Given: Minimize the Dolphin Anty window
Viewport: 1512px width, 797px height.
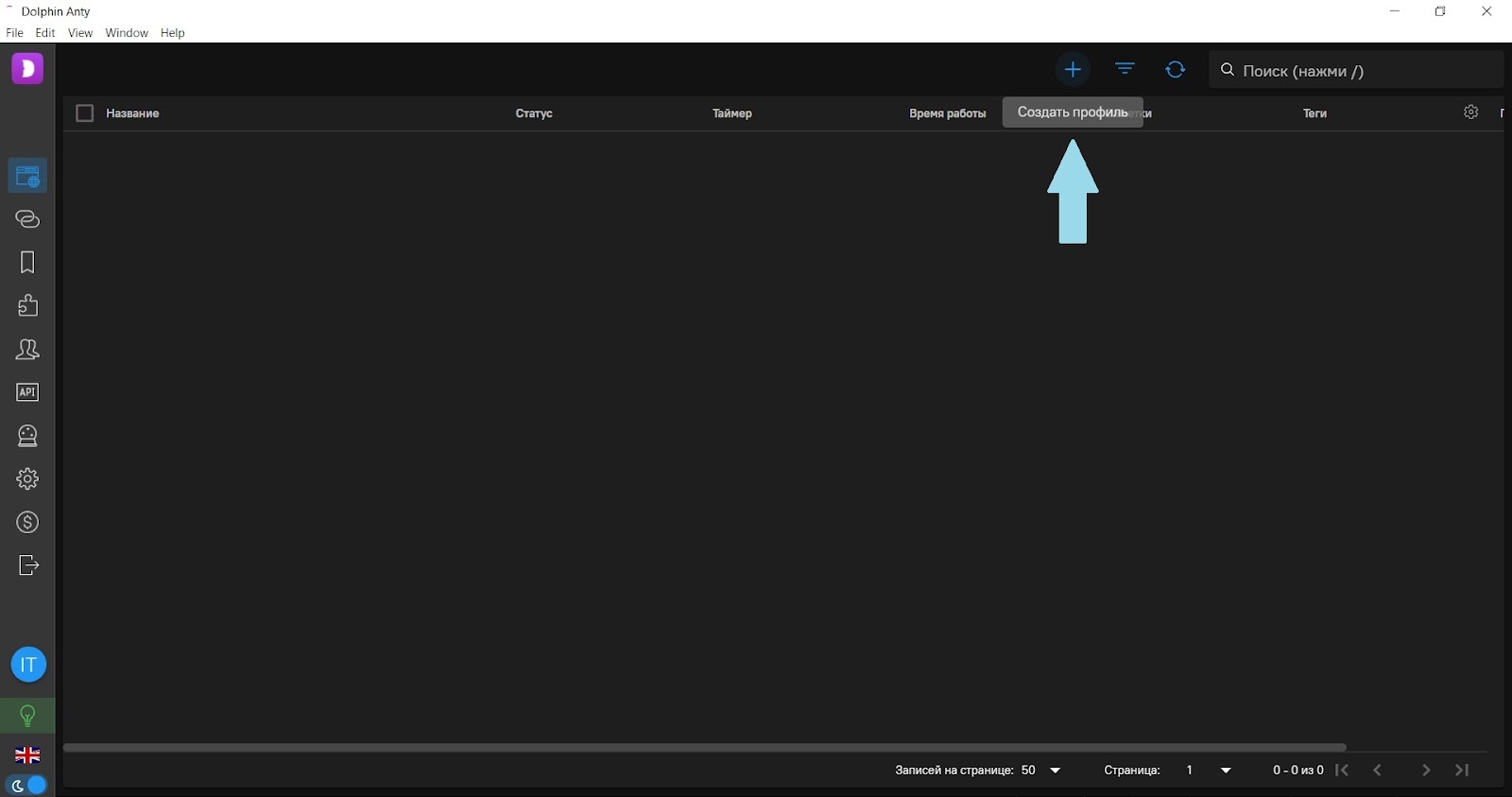Looking at the screenshot, I should (1395, 11).
